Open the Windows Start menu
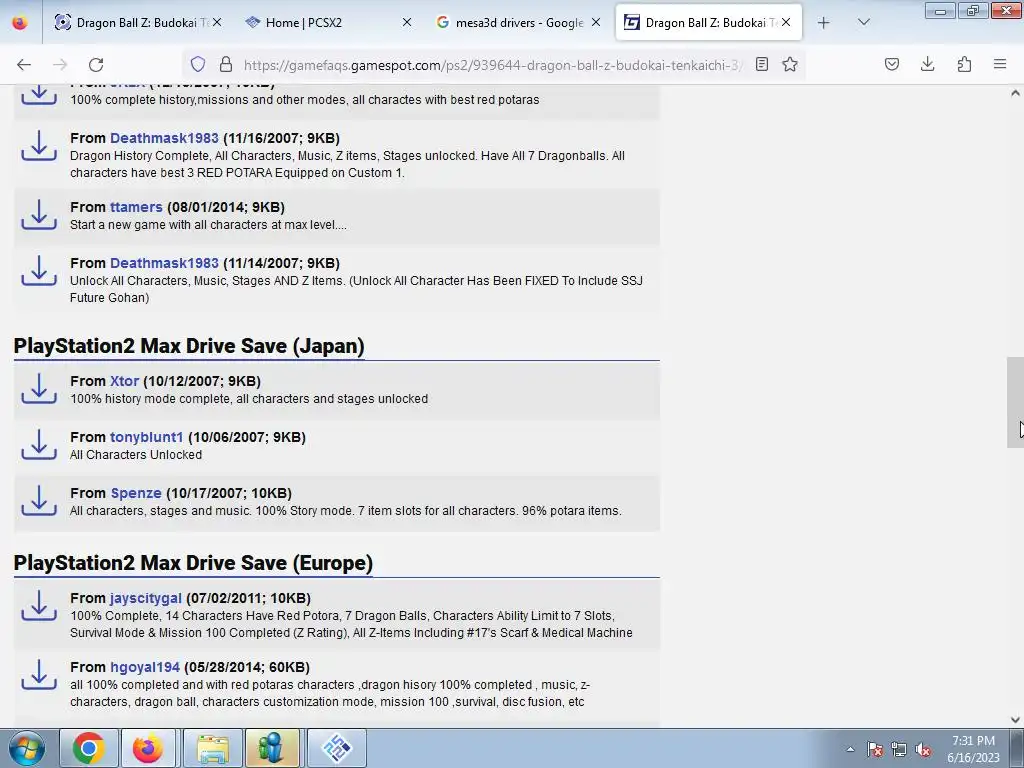 27,748
